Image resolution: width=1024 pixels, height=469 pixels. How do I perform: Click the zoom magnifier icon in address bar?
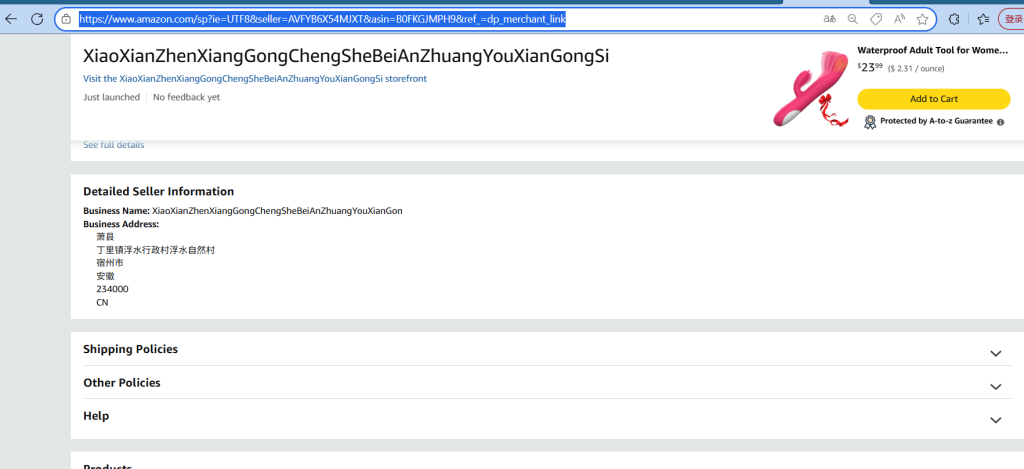point(853,19)
